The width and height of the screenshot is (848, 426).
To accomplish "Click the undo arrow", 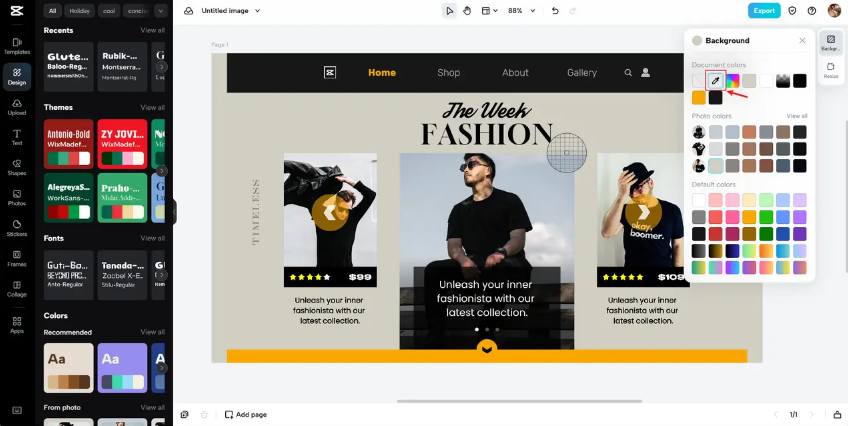I will (x=555, y=11).
